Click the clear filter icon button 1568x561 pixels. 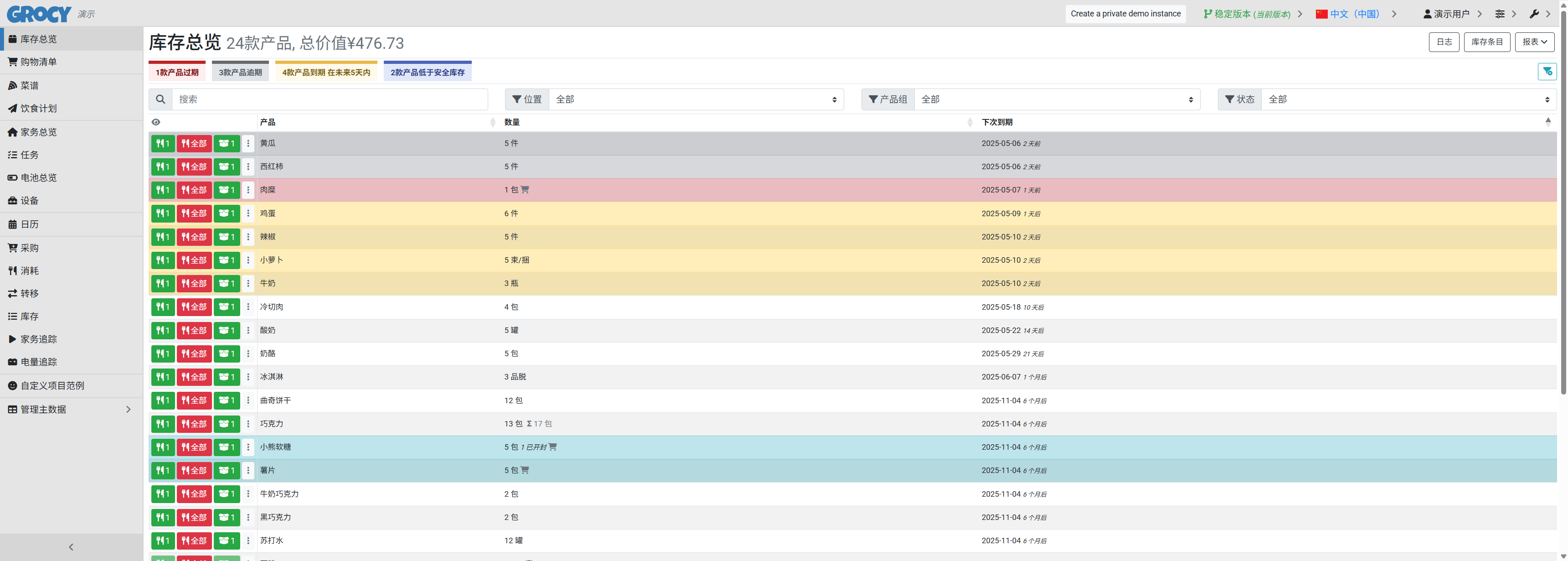tap(1547, 72)
